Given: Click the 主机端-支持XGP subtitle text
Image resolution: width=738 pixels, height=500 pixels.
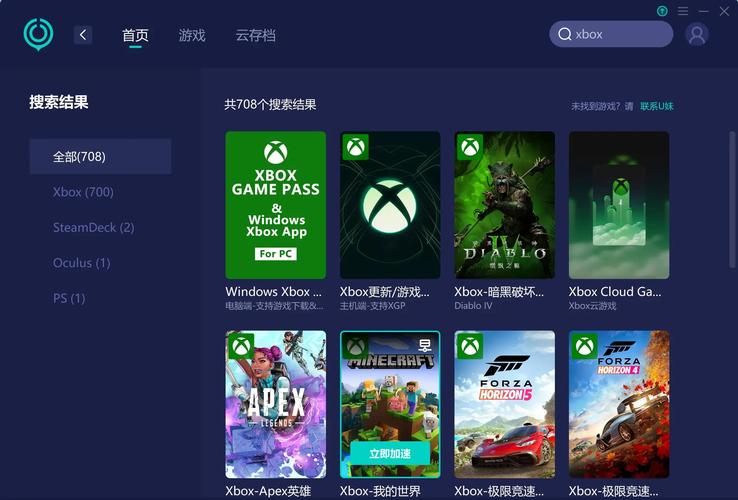Looking at the screenshot, I should [373, 306].
